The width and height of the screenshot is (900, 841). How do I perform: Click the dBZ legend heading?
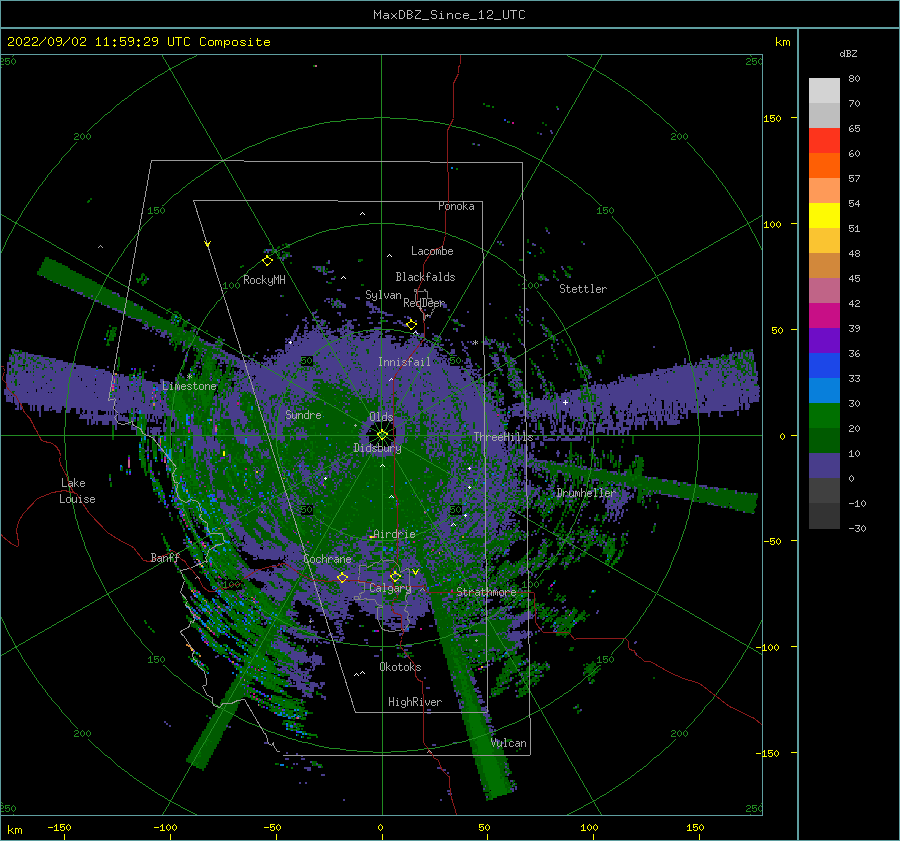(848, 53)
